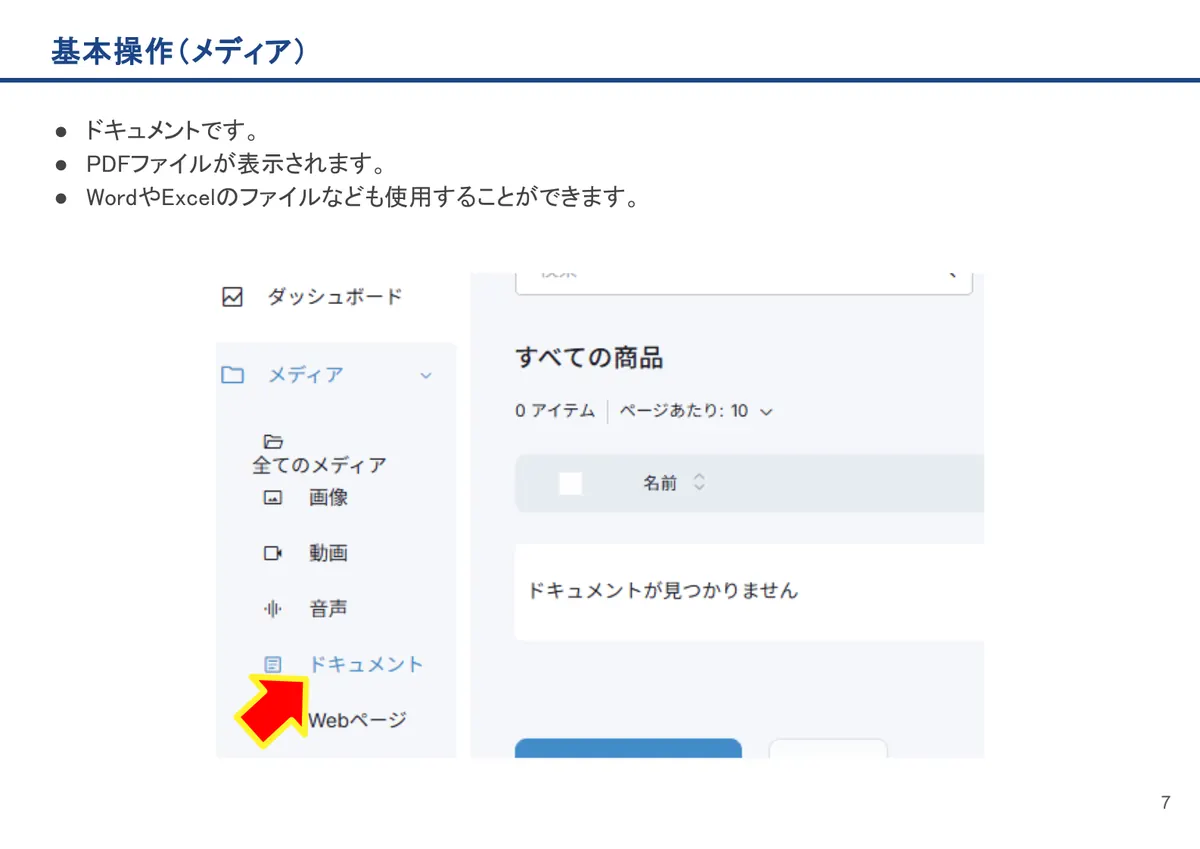Viewport: 1200px width, 849px height.
Task: Select the ドキュメント media category
Action: pyautogui.click(x=366, y=664)
